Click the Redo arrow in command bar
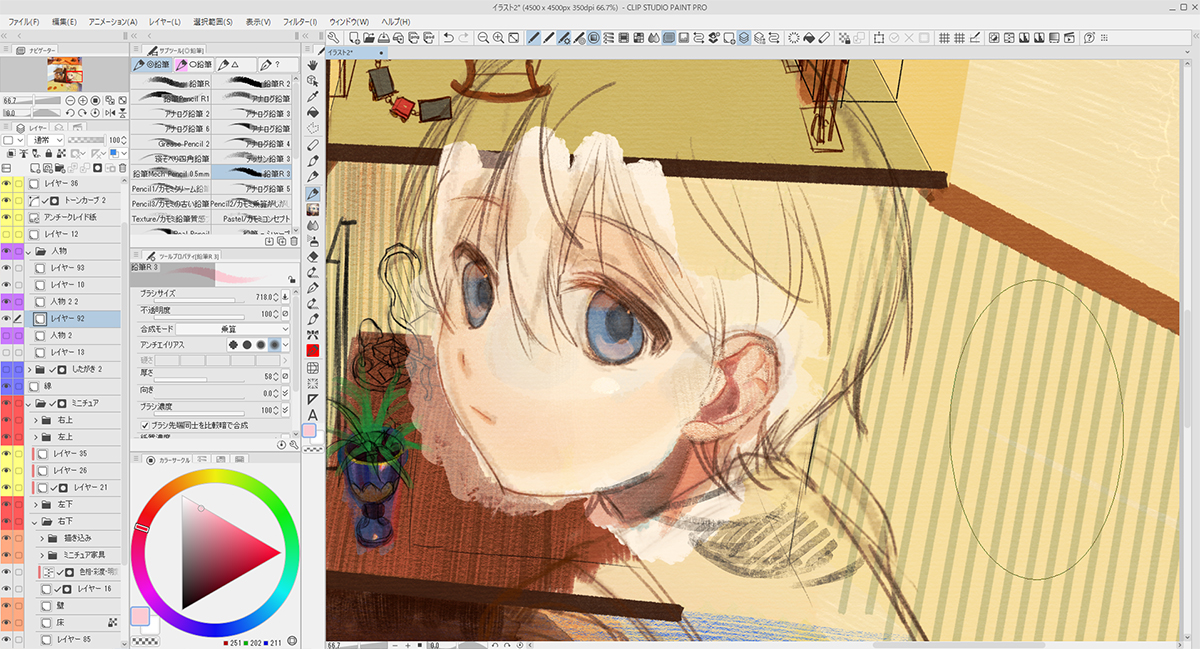The image size is (1200, 649). [465, 38]
